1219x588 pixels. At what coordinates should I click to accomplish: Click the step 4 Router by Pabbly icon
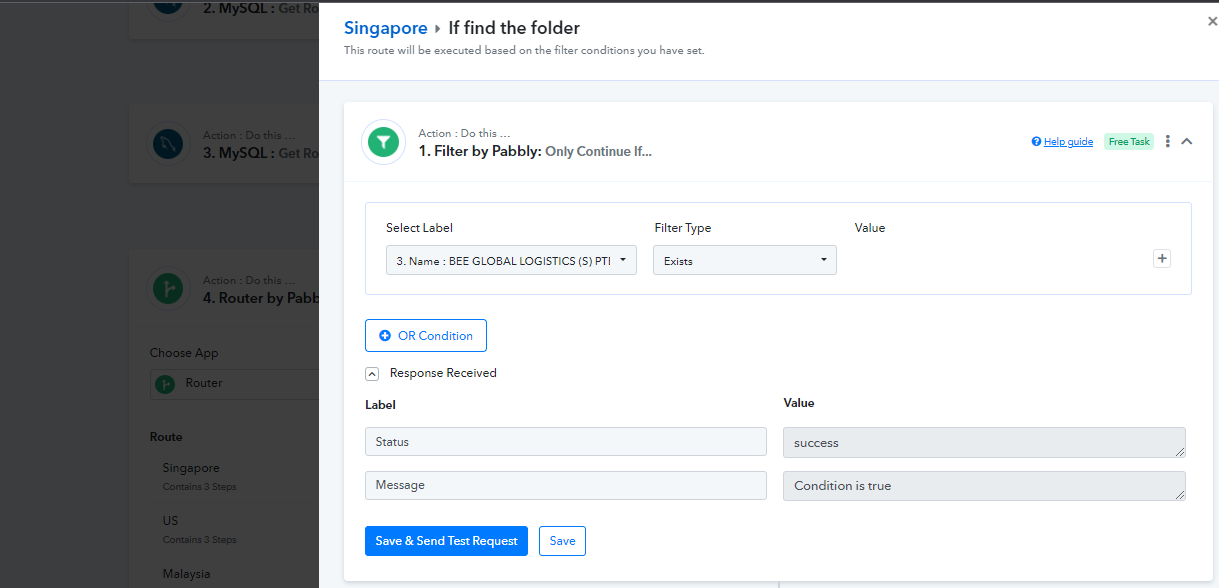click(166, 290)
